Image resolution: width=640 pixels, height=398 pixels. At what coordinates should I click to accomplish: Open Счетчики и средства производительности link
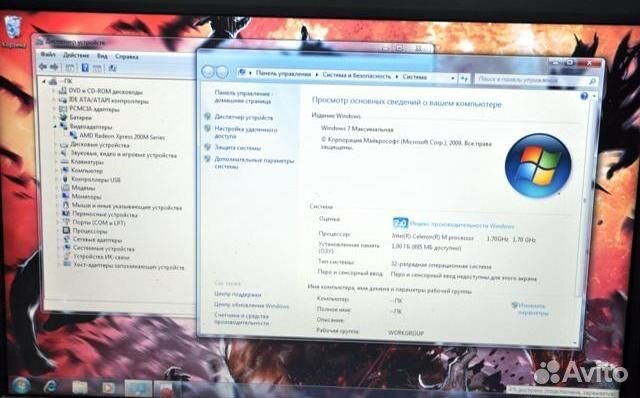pyautogui.click(x=242, y=319)
